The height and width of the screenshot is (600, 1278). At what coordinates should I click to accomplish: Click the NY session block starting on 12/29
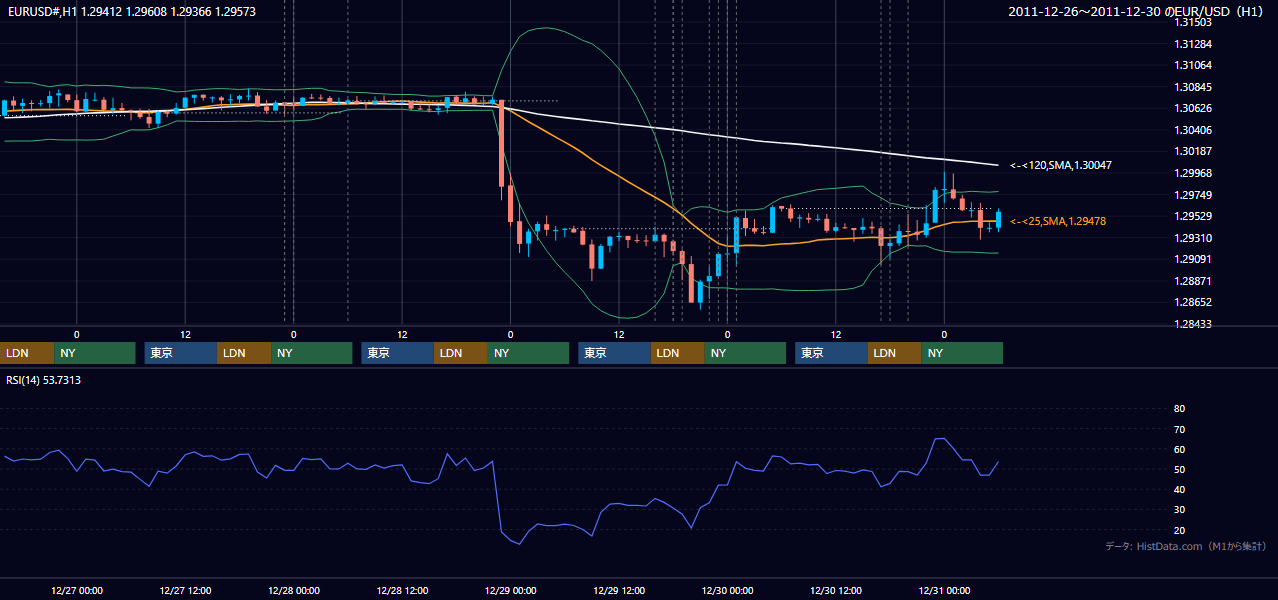pyautogui.click(x=745, y=353)
